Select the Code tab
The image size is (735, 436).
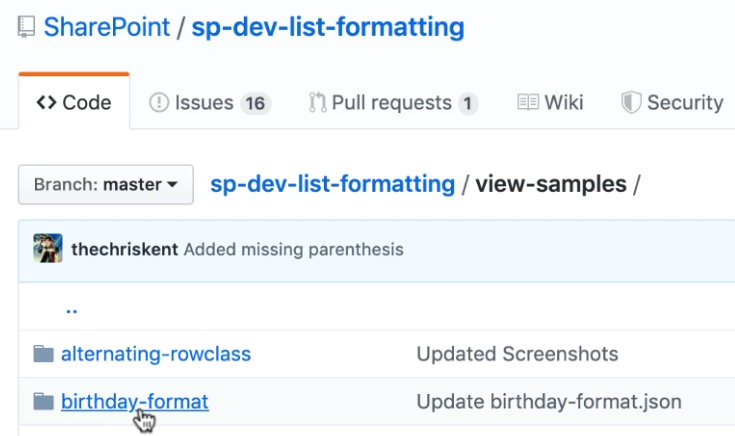coord(74,102)
